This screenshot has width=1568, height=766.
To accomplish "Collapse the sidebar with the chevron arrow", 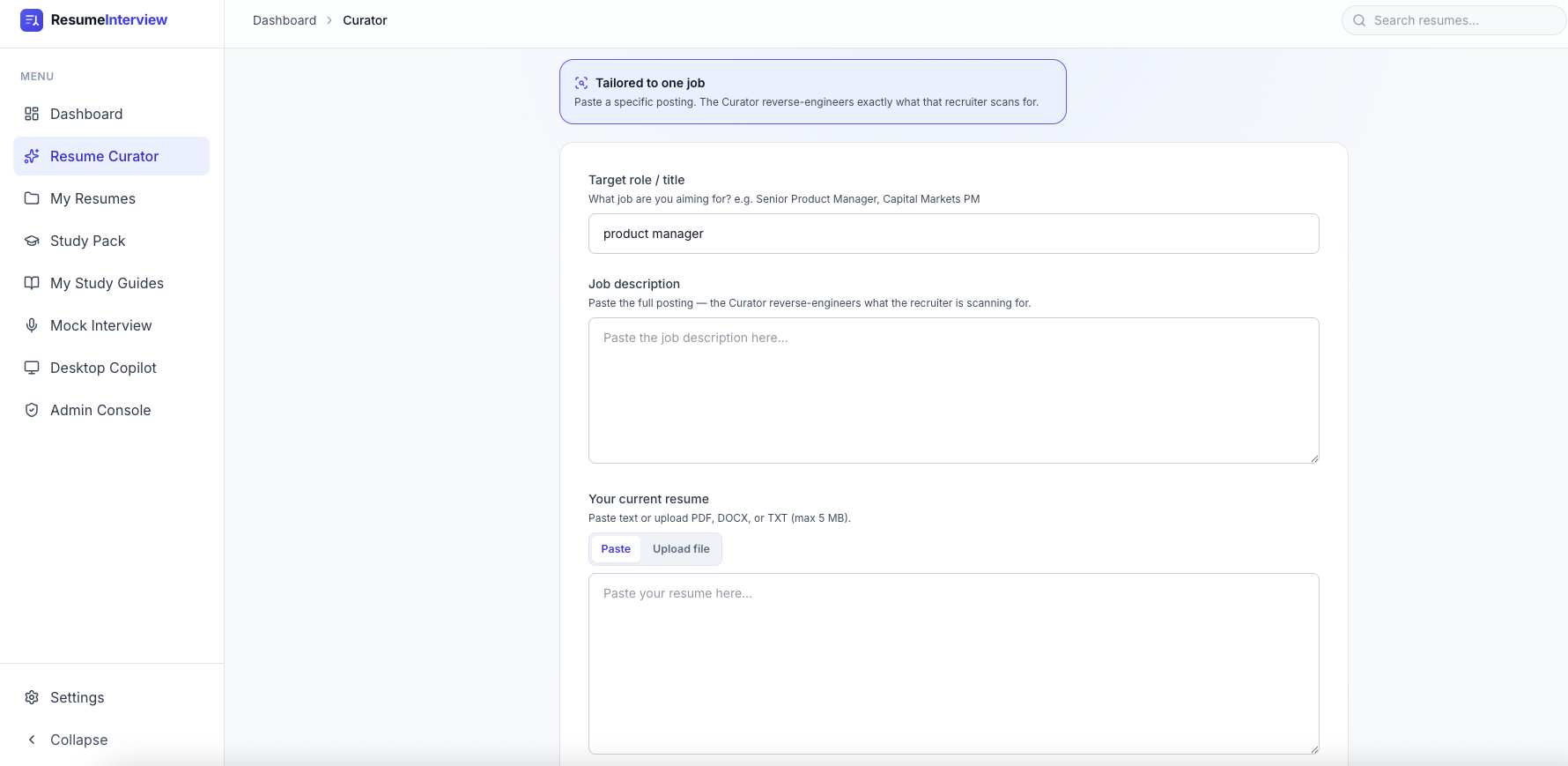I will (32, 740).
